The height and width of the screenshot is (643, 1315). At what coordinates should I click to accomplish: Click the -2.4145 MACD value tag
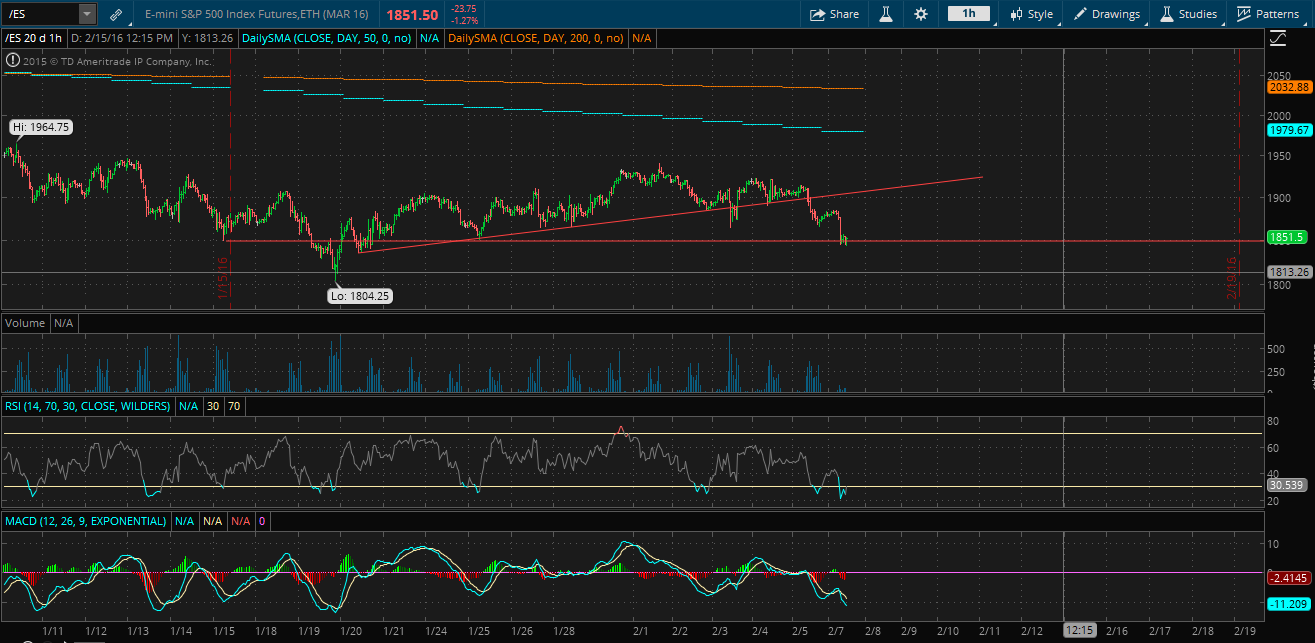click(1288, 577)
